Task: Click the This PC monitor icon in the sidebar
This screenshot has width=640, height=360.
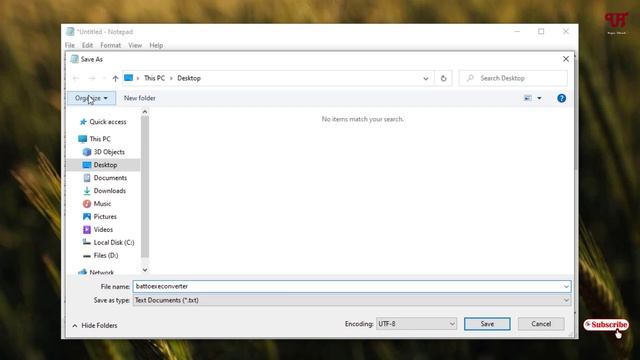Action: click(x=82, y=139)
